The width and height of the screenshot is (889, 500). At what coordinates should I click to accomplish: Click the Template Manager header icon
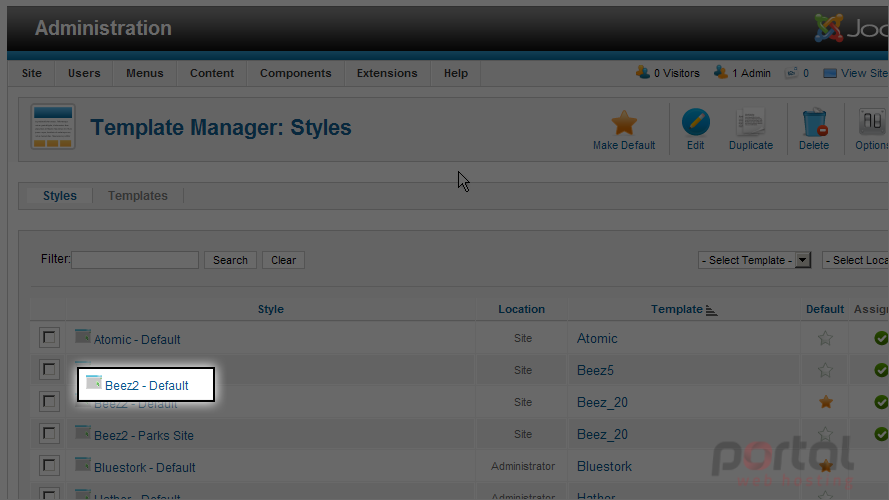click(53, 127)
